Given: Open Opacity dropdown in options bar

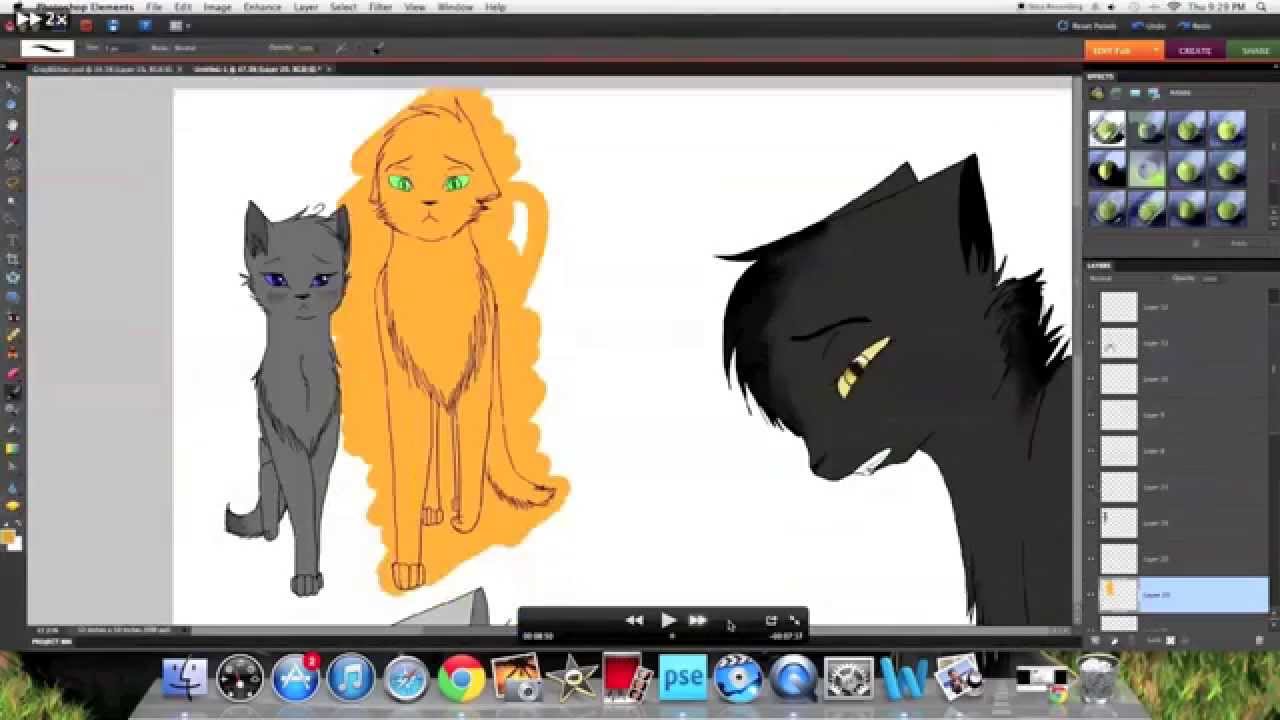Looking at the screenshot, I should [x=305, y=47].
